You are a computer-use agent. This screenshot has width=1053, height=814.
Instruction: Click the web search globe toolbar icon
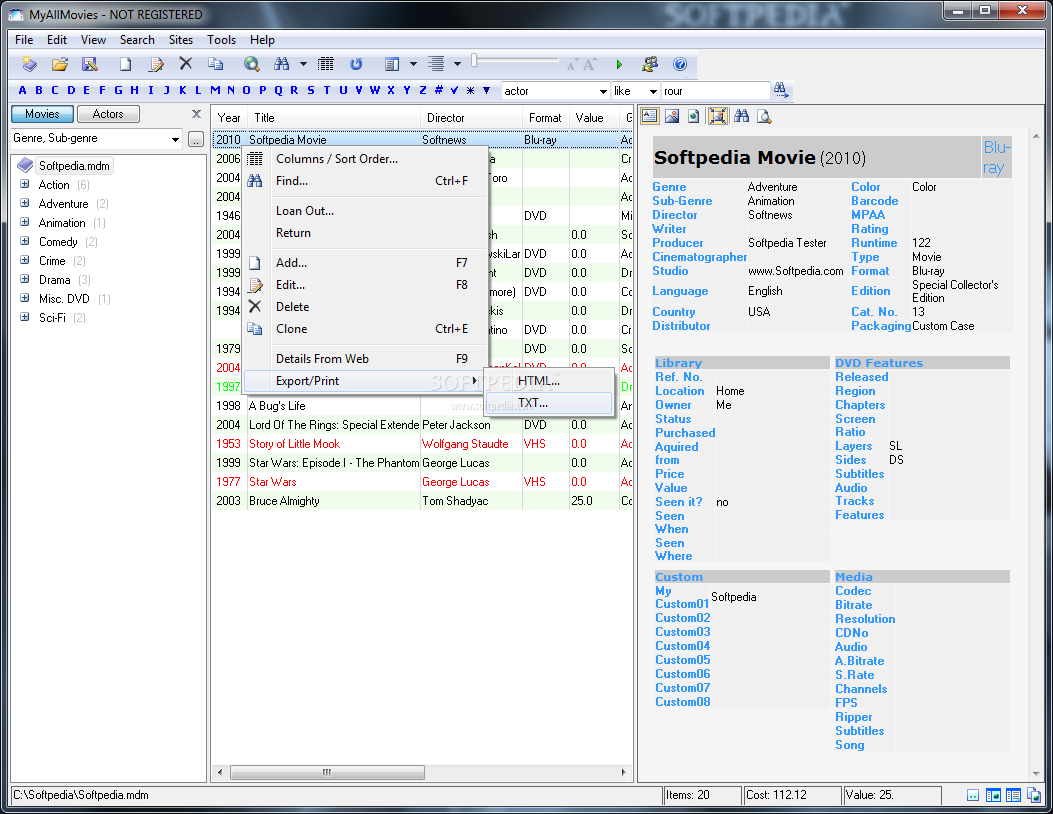[x=251, y=64]
